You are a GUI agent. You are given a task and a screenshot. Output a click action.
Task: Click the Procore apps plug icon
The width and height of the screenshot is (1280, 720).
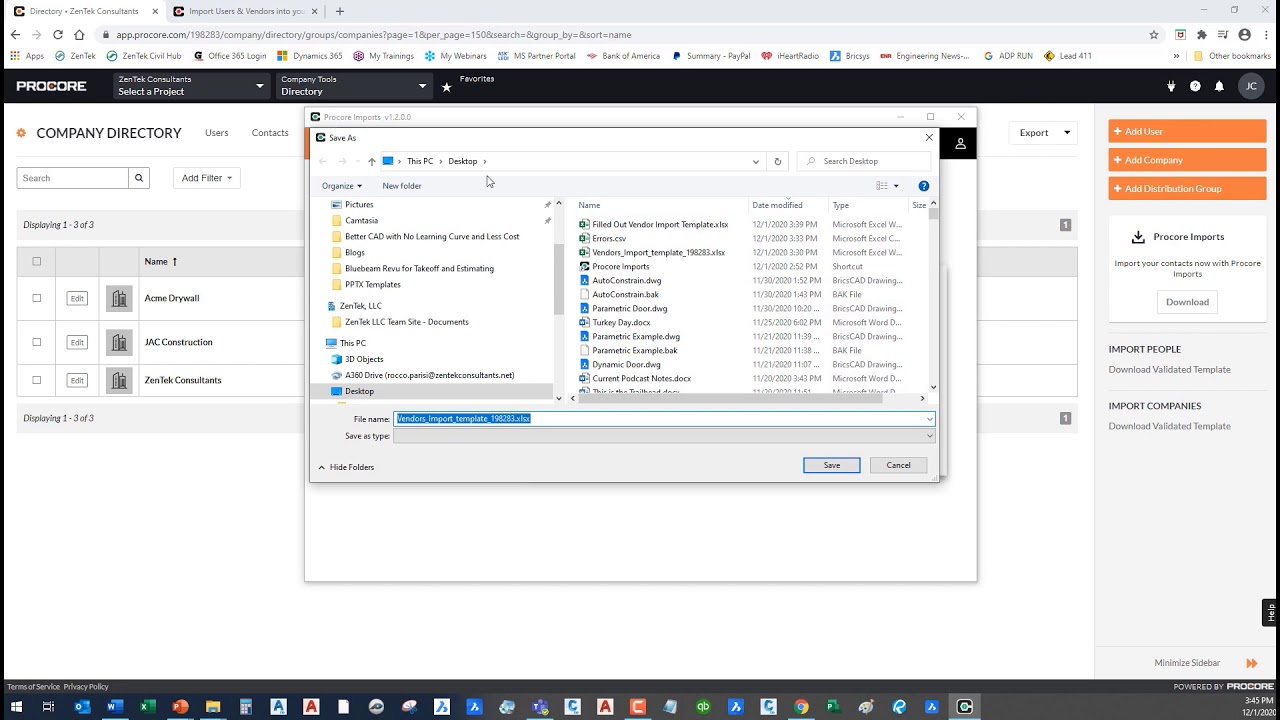coord(1171,86)
